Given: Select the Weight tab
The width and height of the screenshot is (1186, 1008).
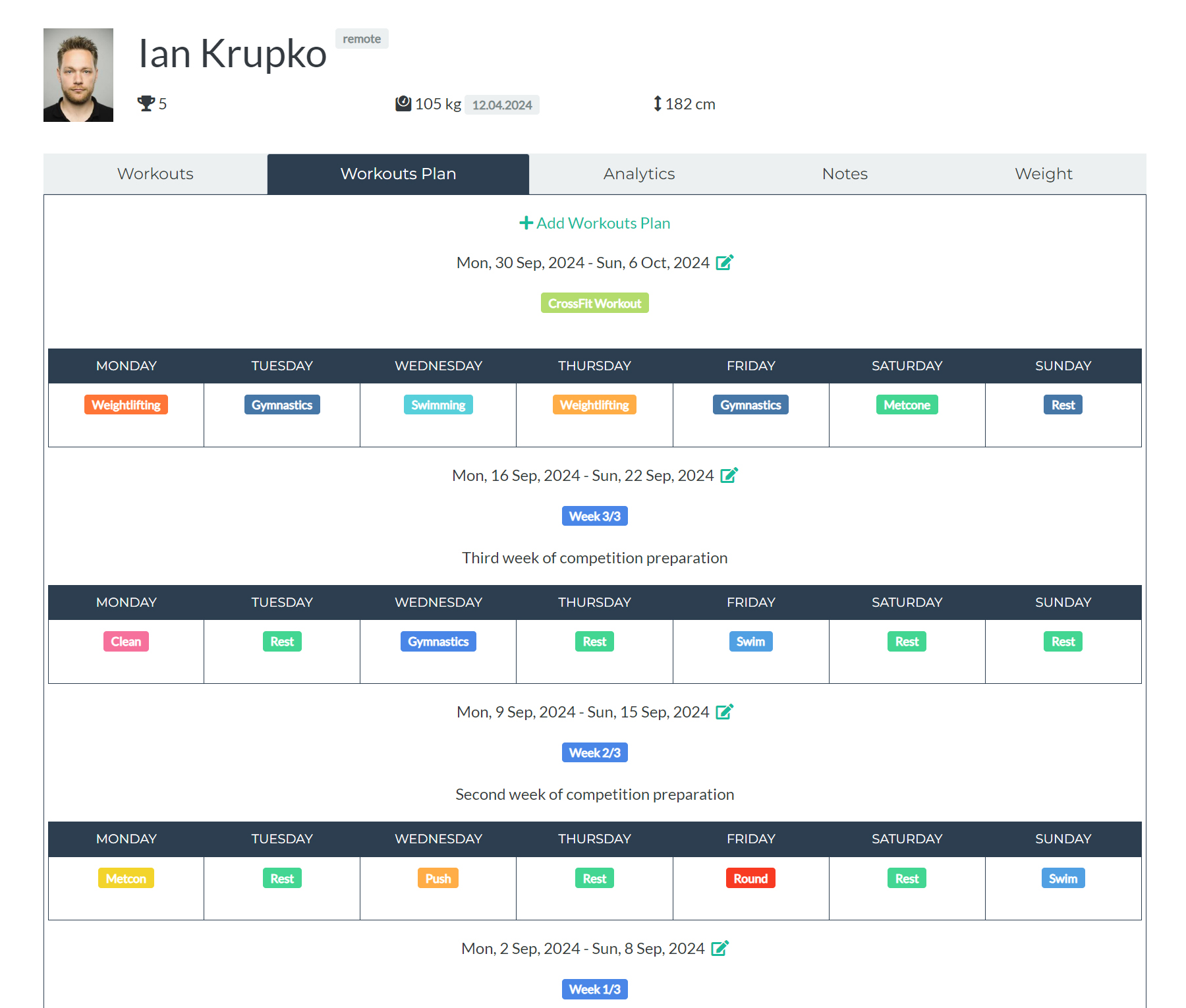Looking at the screenshot, I should [1043, 174].
